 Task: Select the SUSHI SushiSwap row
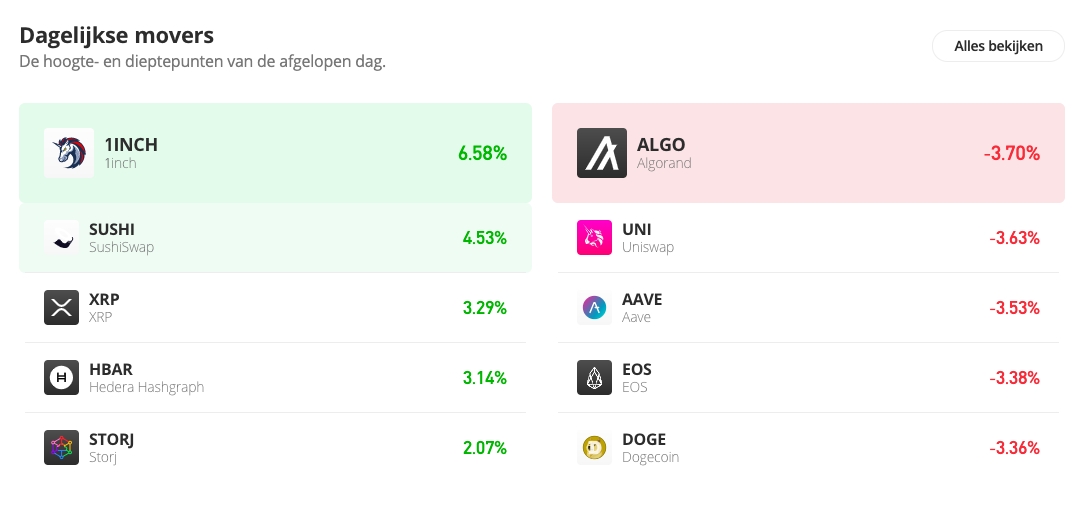[275, 237]
